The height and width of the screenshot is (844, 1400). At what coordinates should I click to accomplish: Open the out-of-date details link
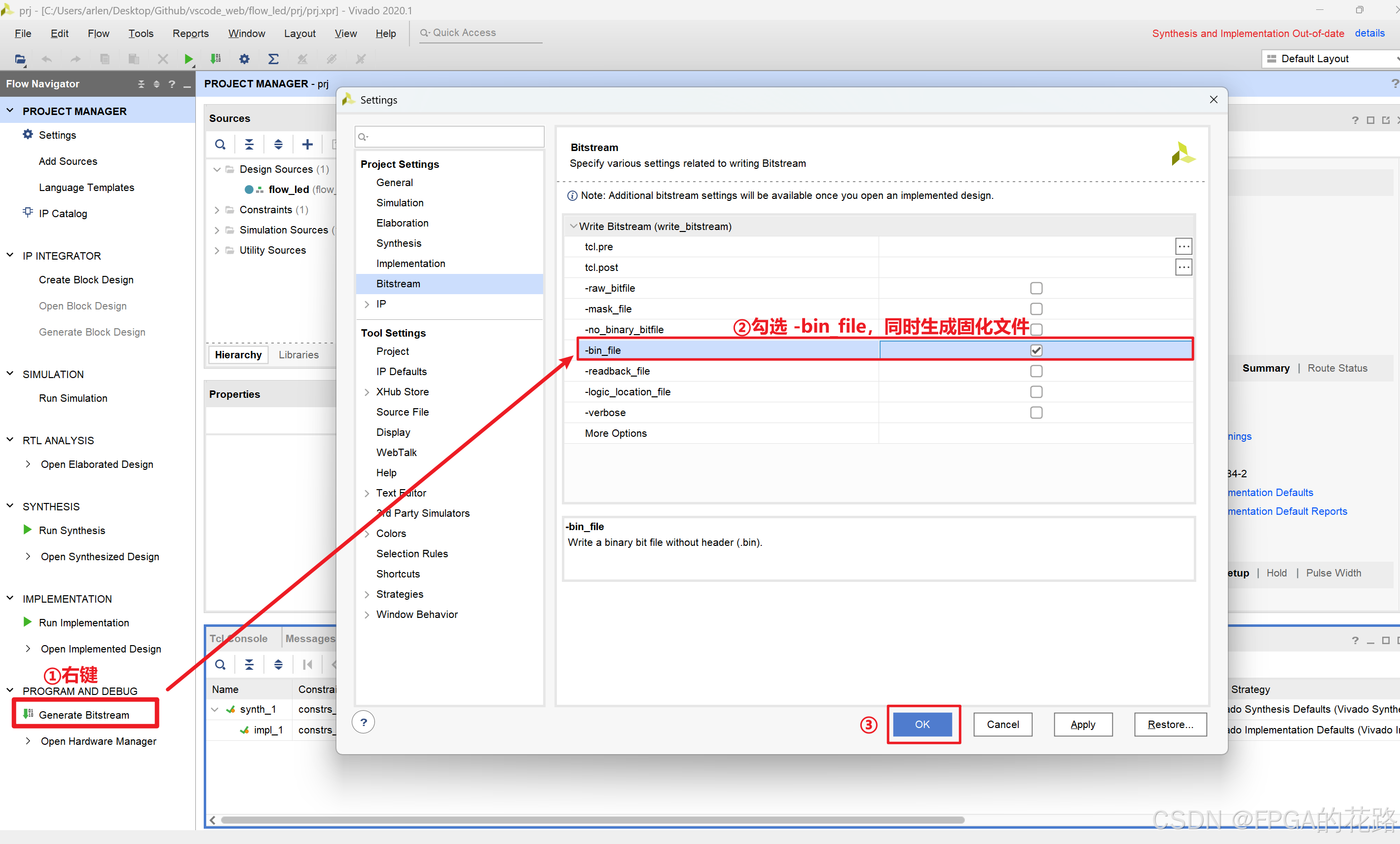[1369, 33]
